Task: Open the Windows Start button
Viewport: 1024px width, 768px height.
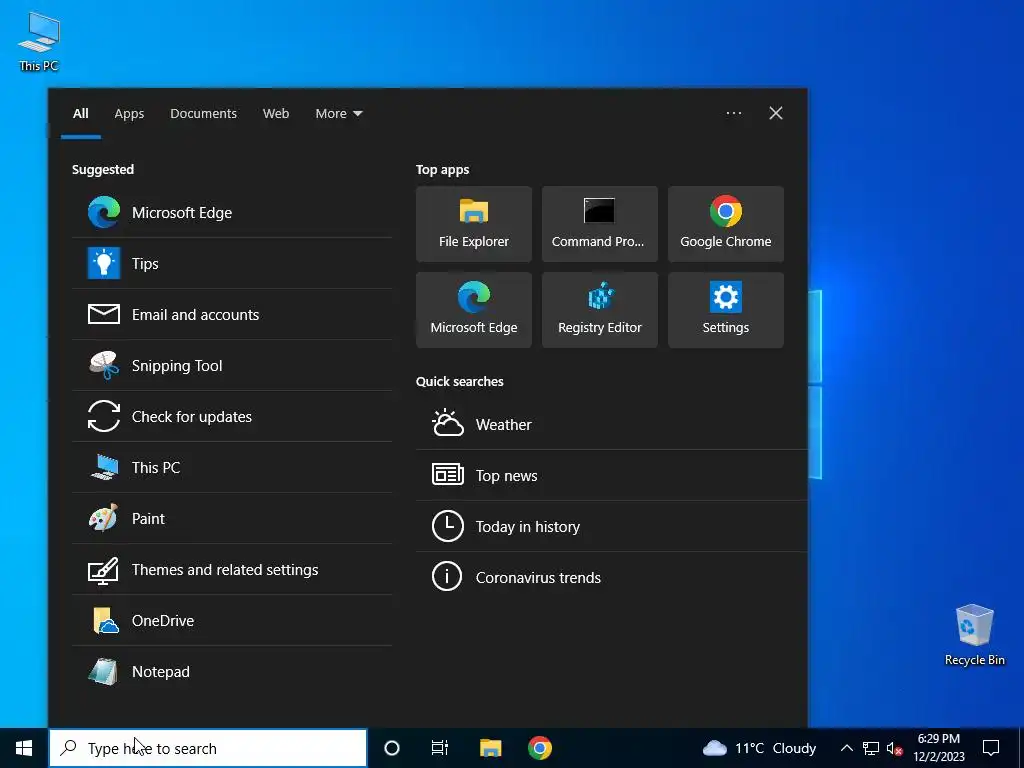Action: [24, 748]
